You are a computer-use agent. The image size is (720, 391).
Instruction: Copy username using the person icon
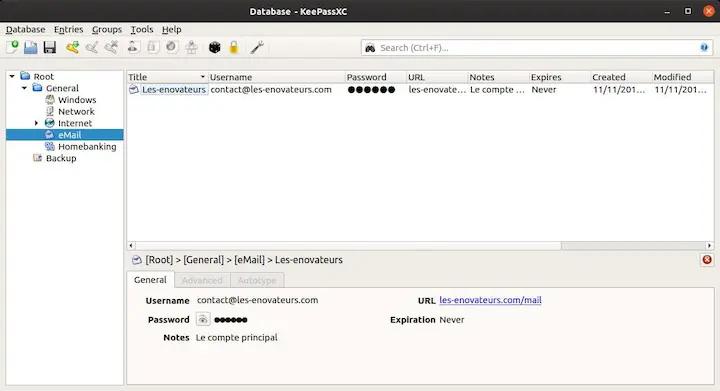point(134,47)
